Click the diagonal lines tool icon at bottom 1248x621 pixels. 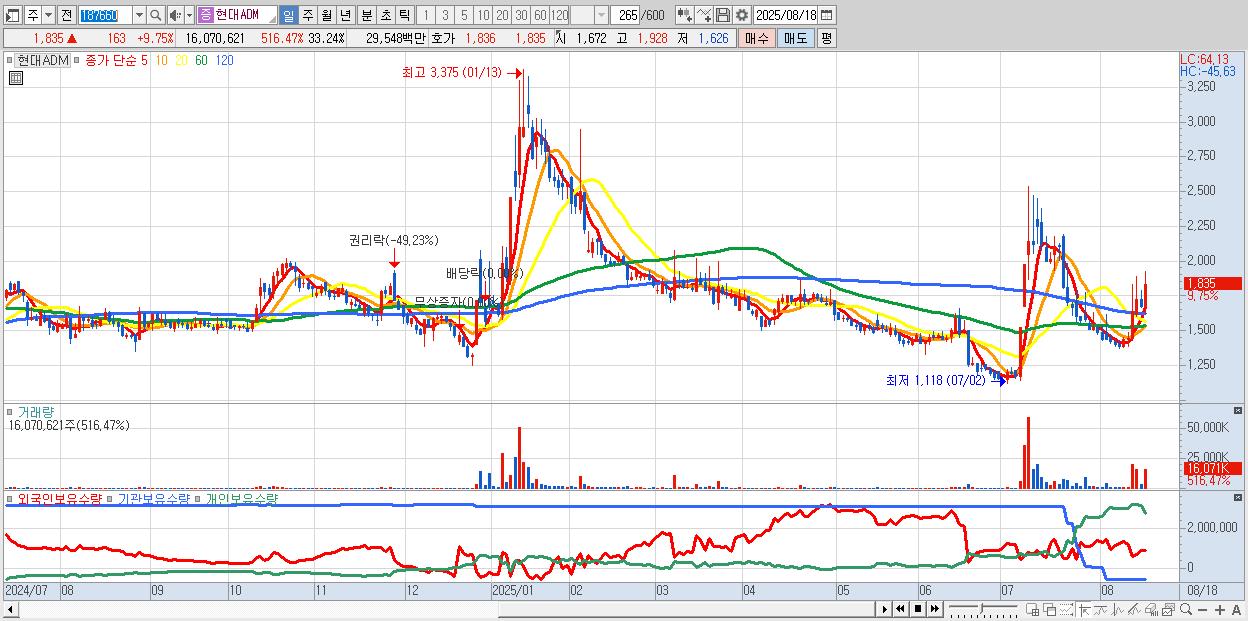point(1134,609)
